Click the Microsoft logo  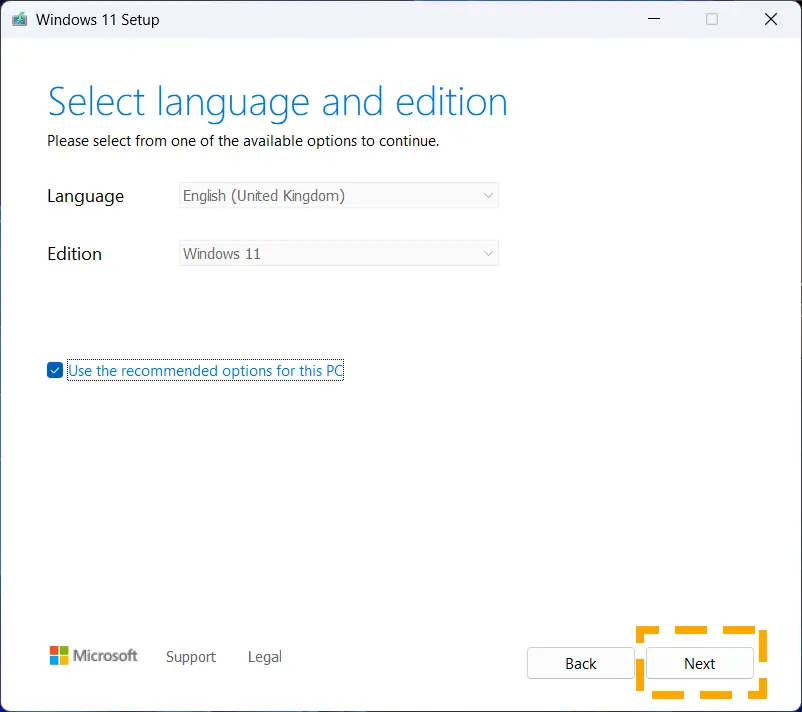[93, 655]
